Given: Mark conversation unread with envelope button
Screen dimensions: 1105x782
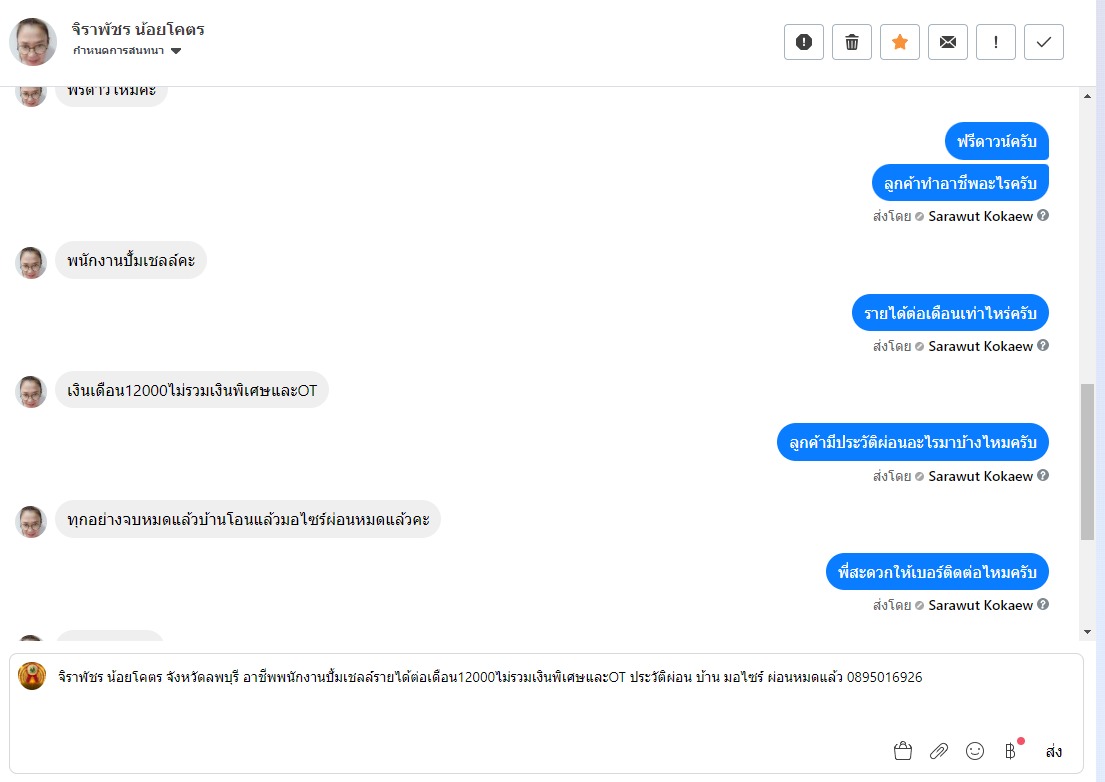Looking at the screenshot, I should click(x=948, y=42).
